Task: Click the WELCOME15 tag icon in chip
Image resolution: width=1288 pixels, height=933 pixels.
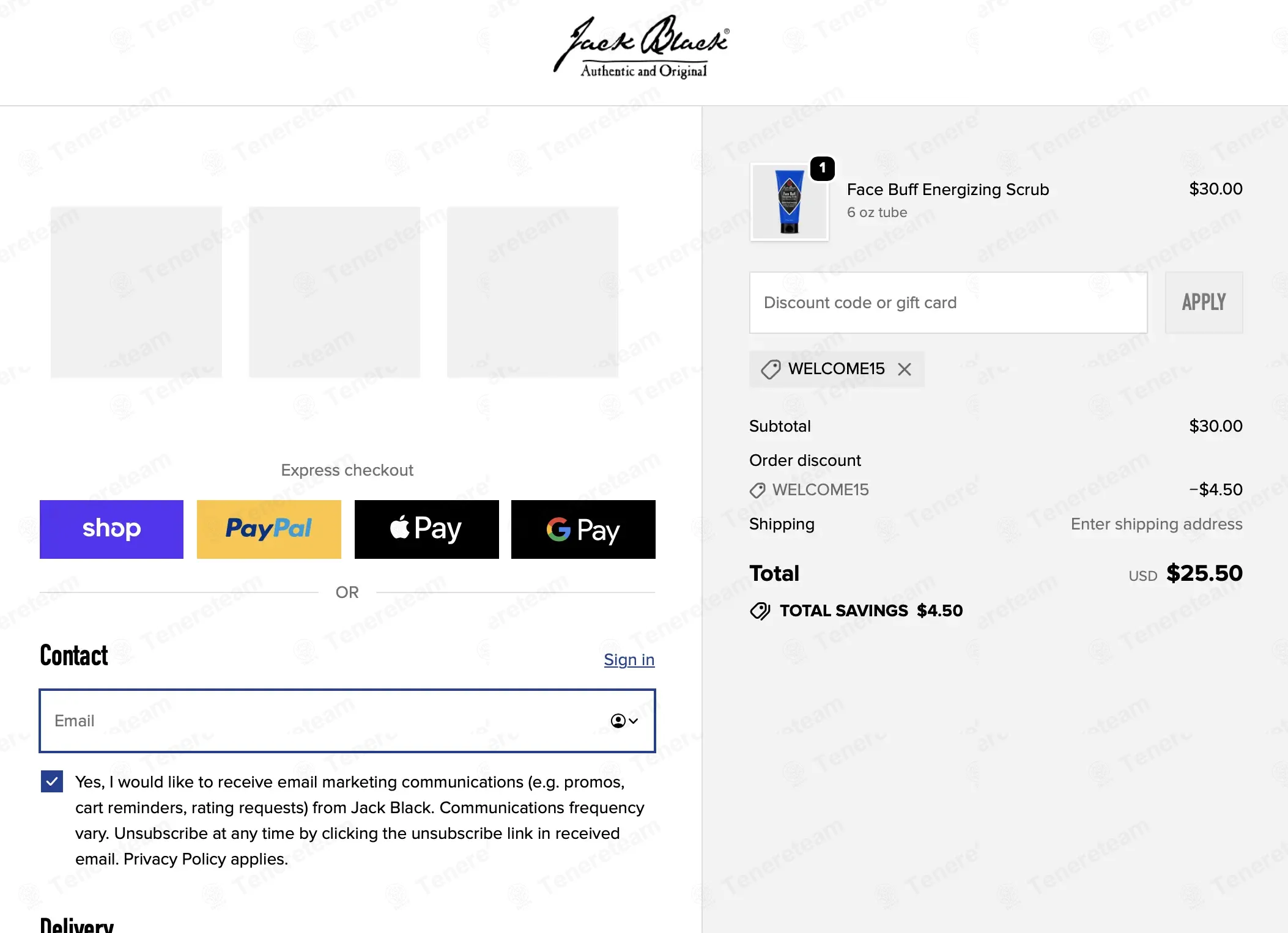Action: [771, 369]
